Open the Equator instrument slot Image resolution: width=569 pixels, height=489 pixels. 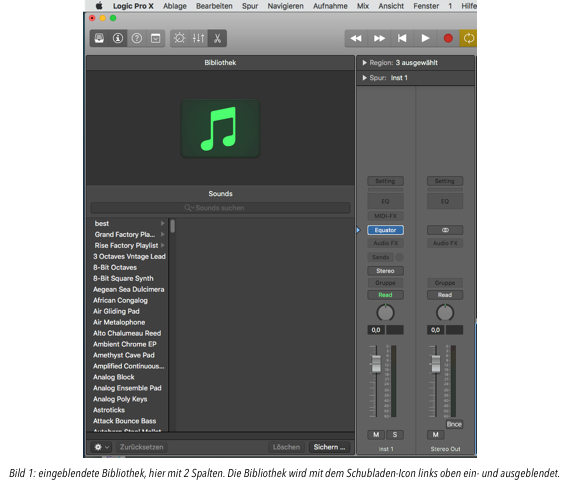coord(385,230)
